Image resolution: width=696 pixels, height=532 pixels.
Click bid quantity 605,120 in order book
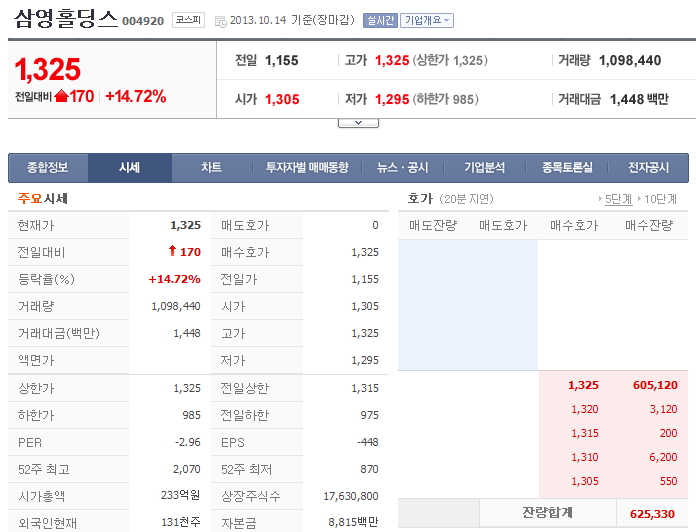(655, 385)
